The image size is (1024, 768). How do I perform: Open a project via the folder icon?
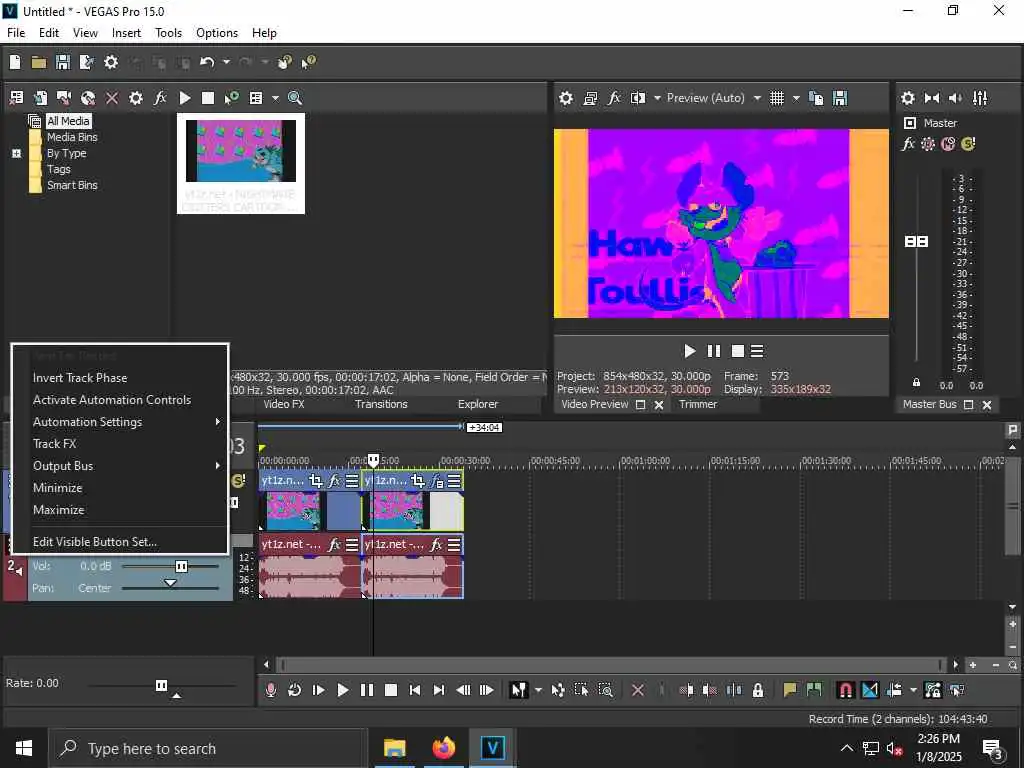(x=39, y=62)
